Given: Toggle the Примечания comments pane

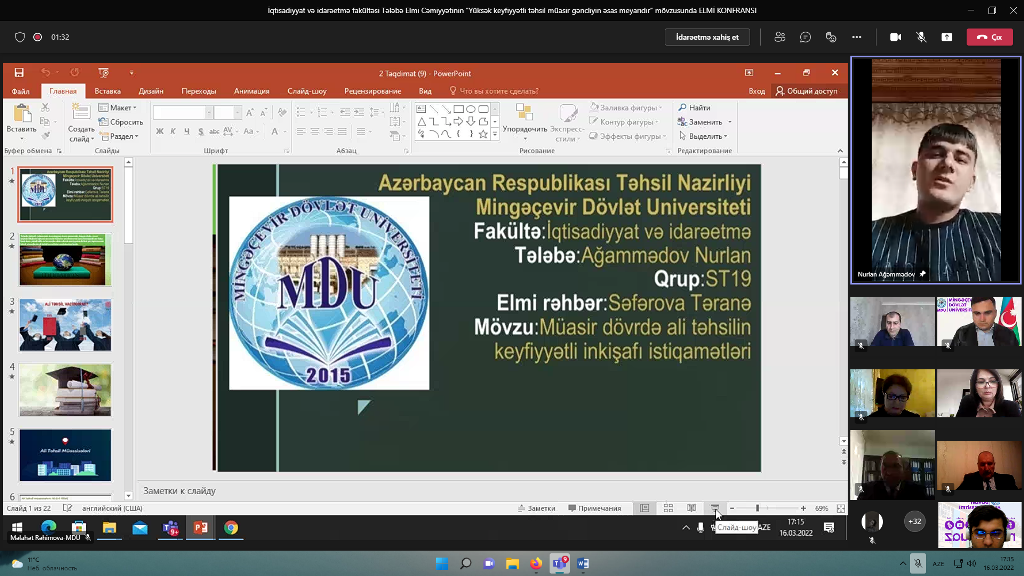Looking at the screenshot, I should [595, 508].
